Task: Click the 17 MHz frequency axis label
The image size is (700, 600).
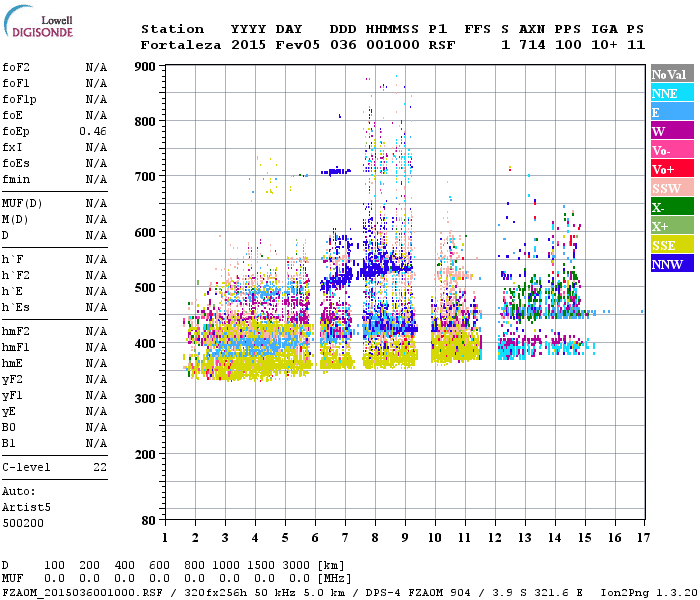Action: coord(643,538)
